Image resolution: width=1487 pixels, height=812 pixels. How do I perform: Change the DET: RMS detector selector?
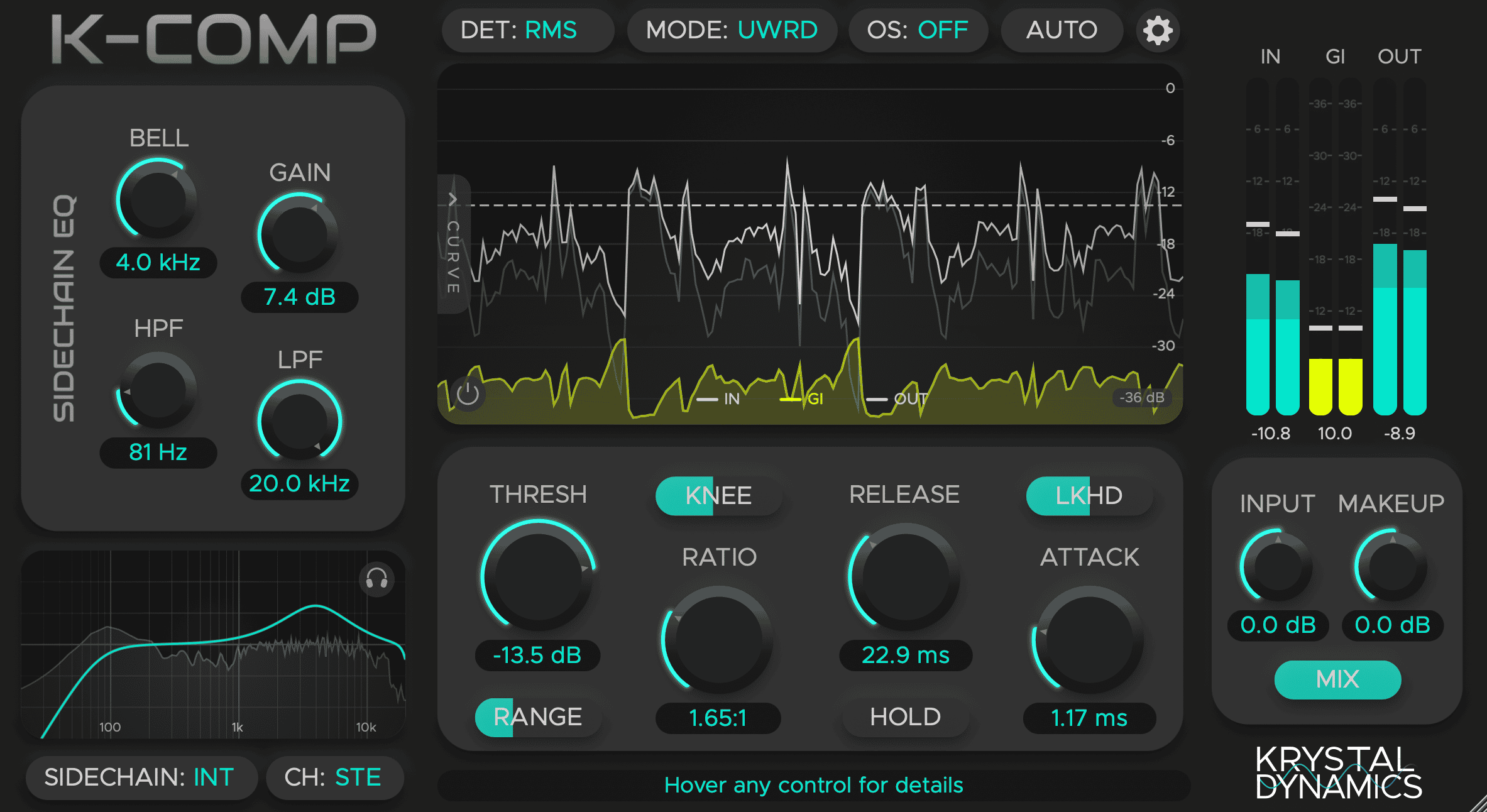tap(527, 30)
